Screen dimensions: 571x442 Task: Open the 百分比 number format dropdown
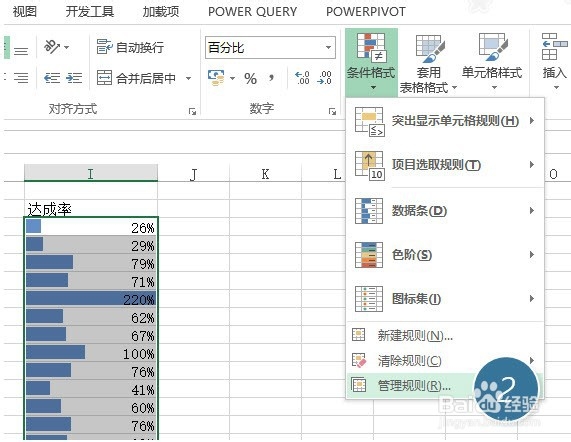click(328, 47)
